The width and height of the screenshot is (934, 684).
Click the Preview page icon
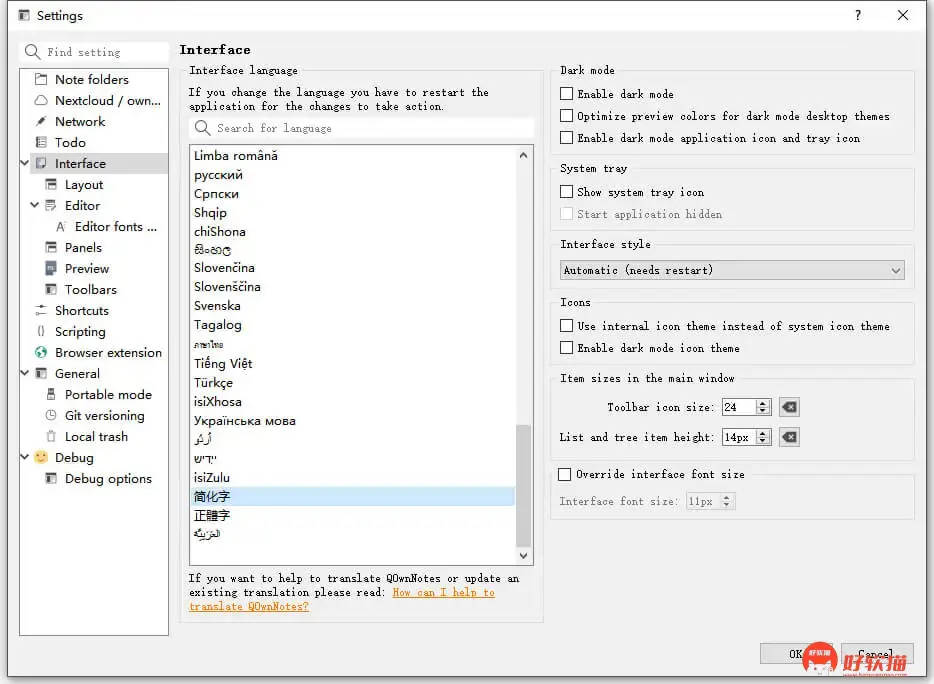(x=51, y=268)
